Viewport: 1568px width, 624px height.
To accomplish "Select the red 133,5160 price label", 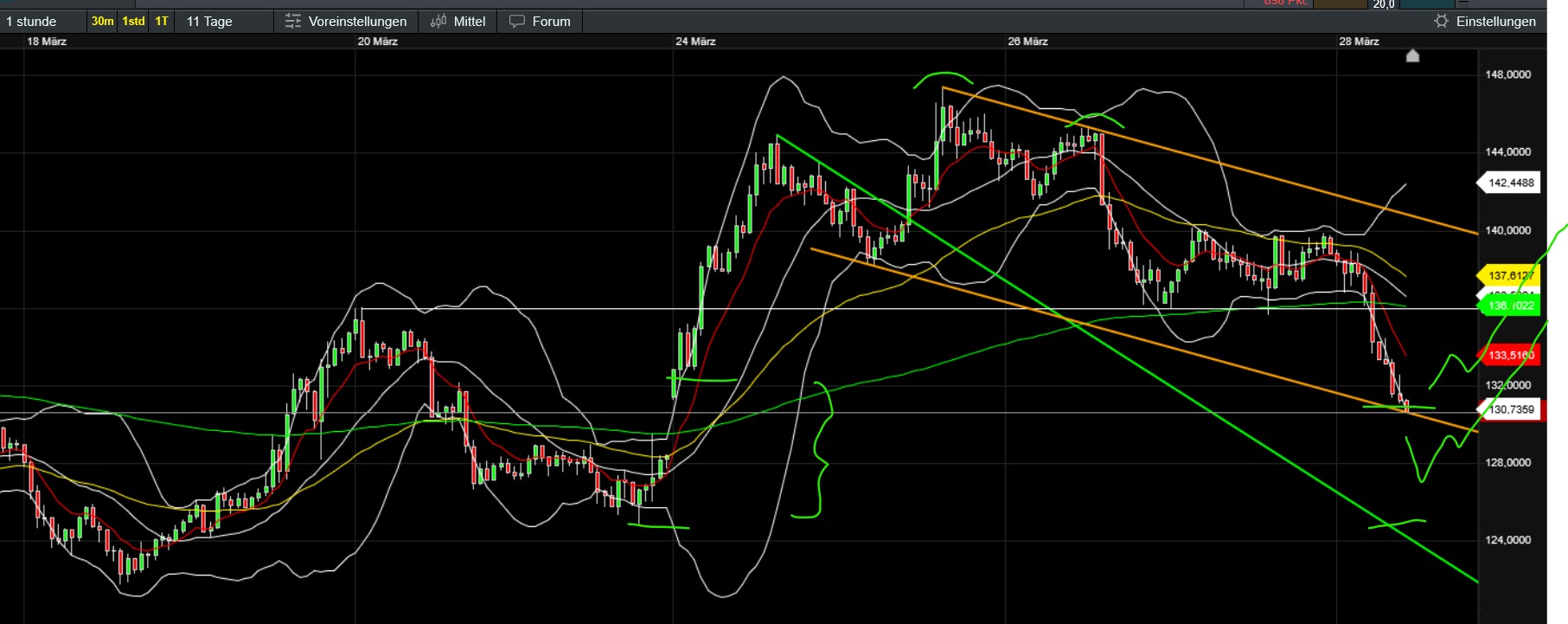I will [x=1510, y=355].
